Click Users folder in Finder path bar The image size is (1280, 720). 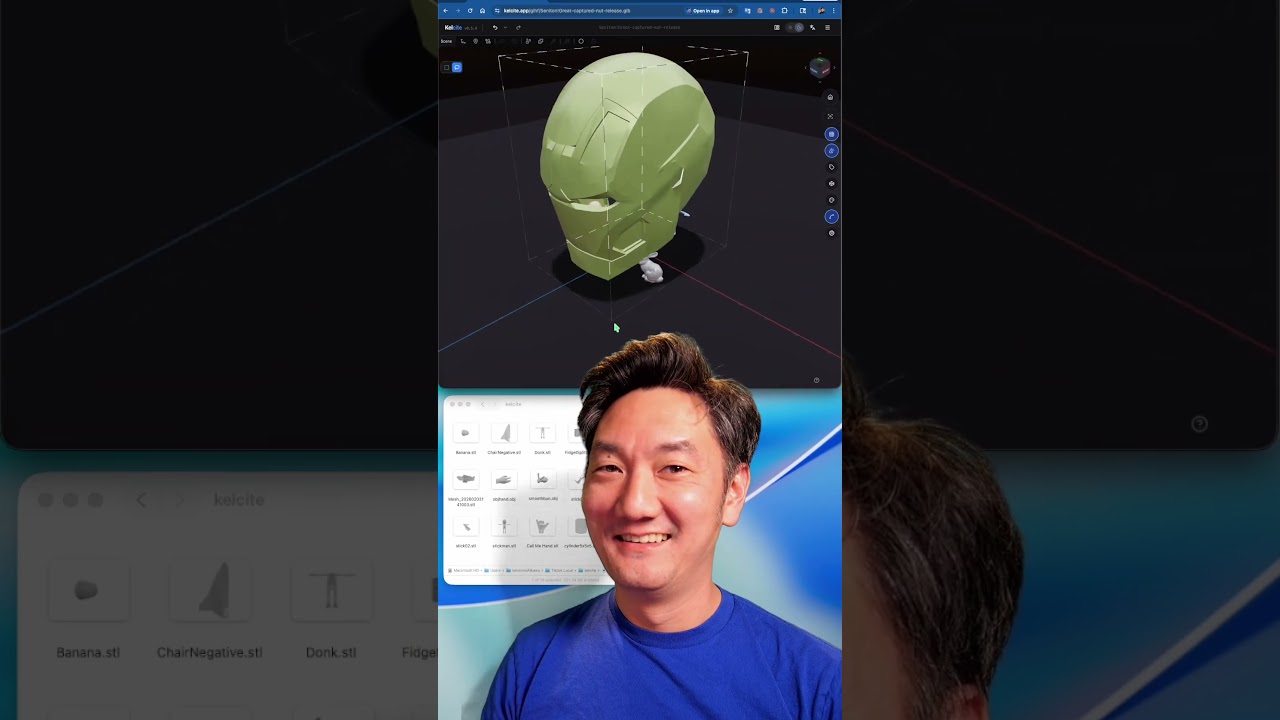coord(494,570)
